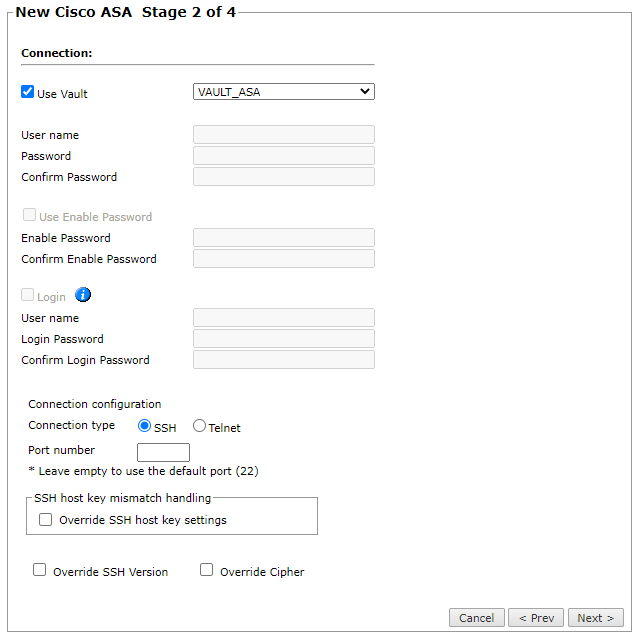Click the Confirm Enable Password field
This screenshot has width=638, height=635.
click(284, 259)
